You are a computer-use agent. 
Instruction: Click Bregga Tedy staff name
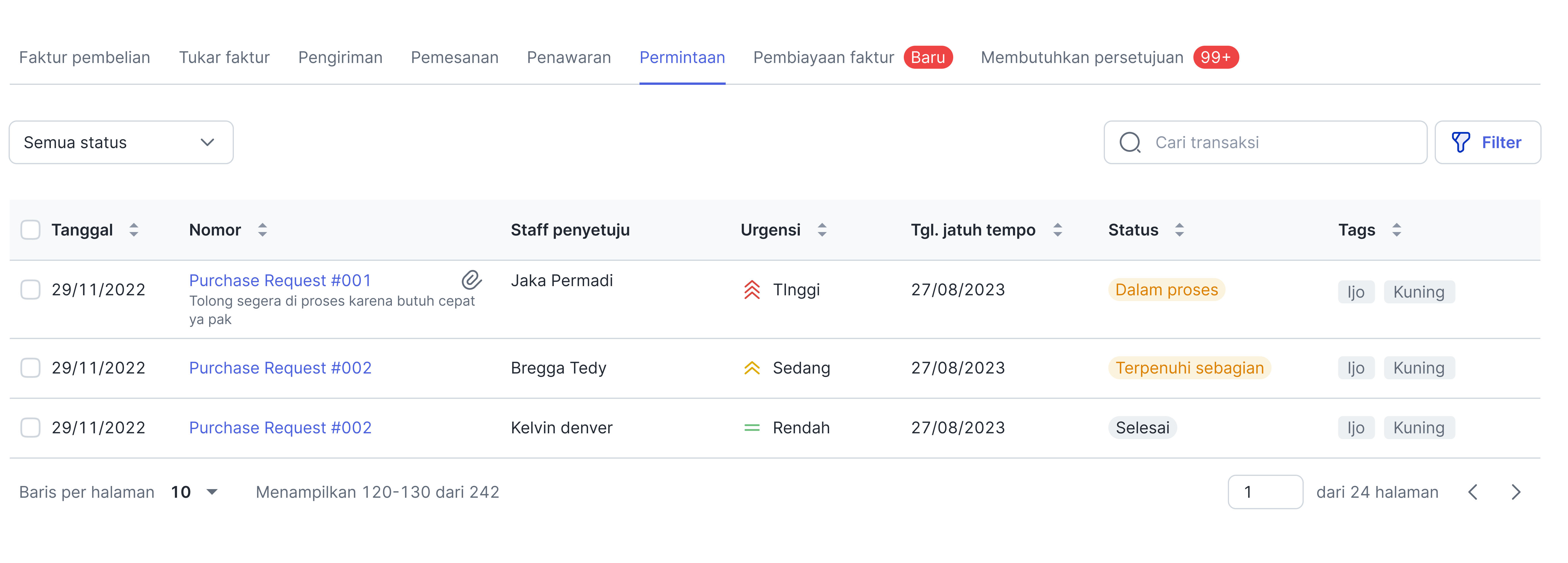pos(558,368)
